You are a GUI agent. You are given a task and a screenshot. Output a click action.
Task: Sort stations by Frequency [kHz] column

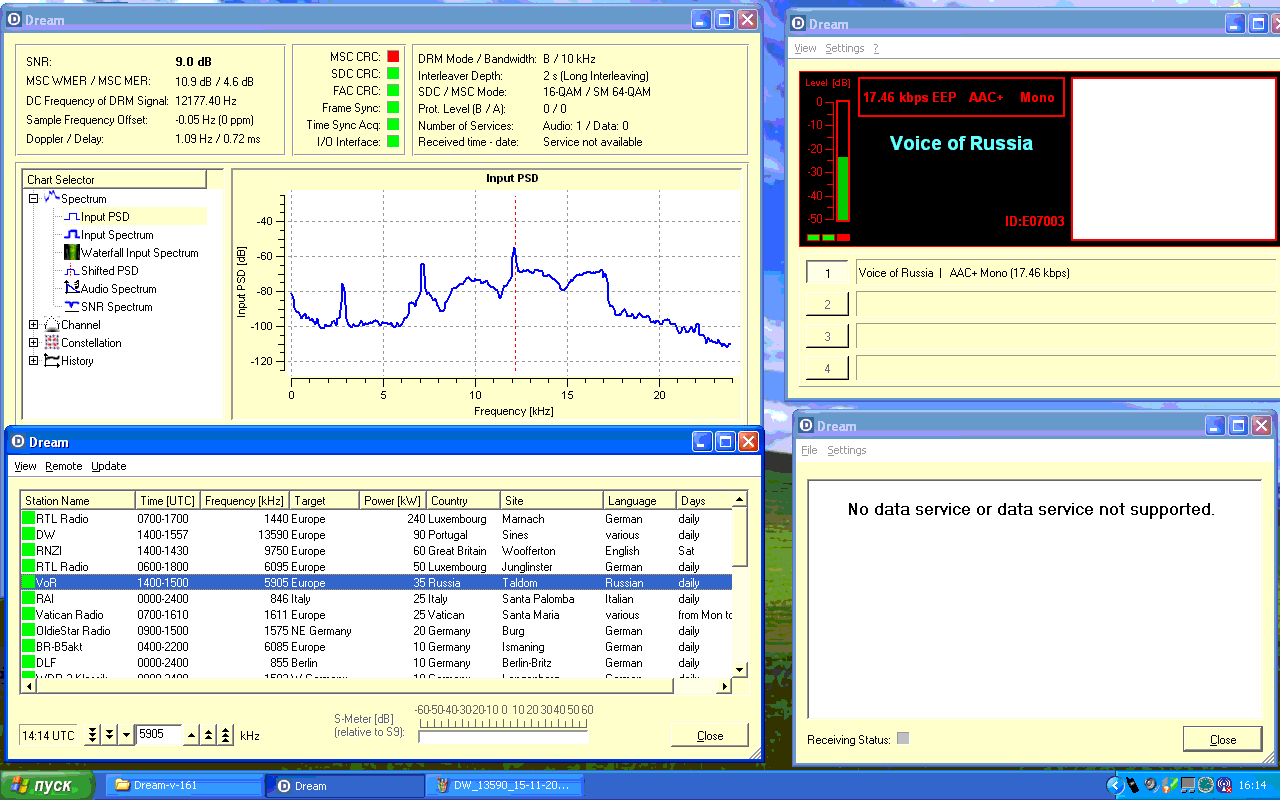[244, 500]
